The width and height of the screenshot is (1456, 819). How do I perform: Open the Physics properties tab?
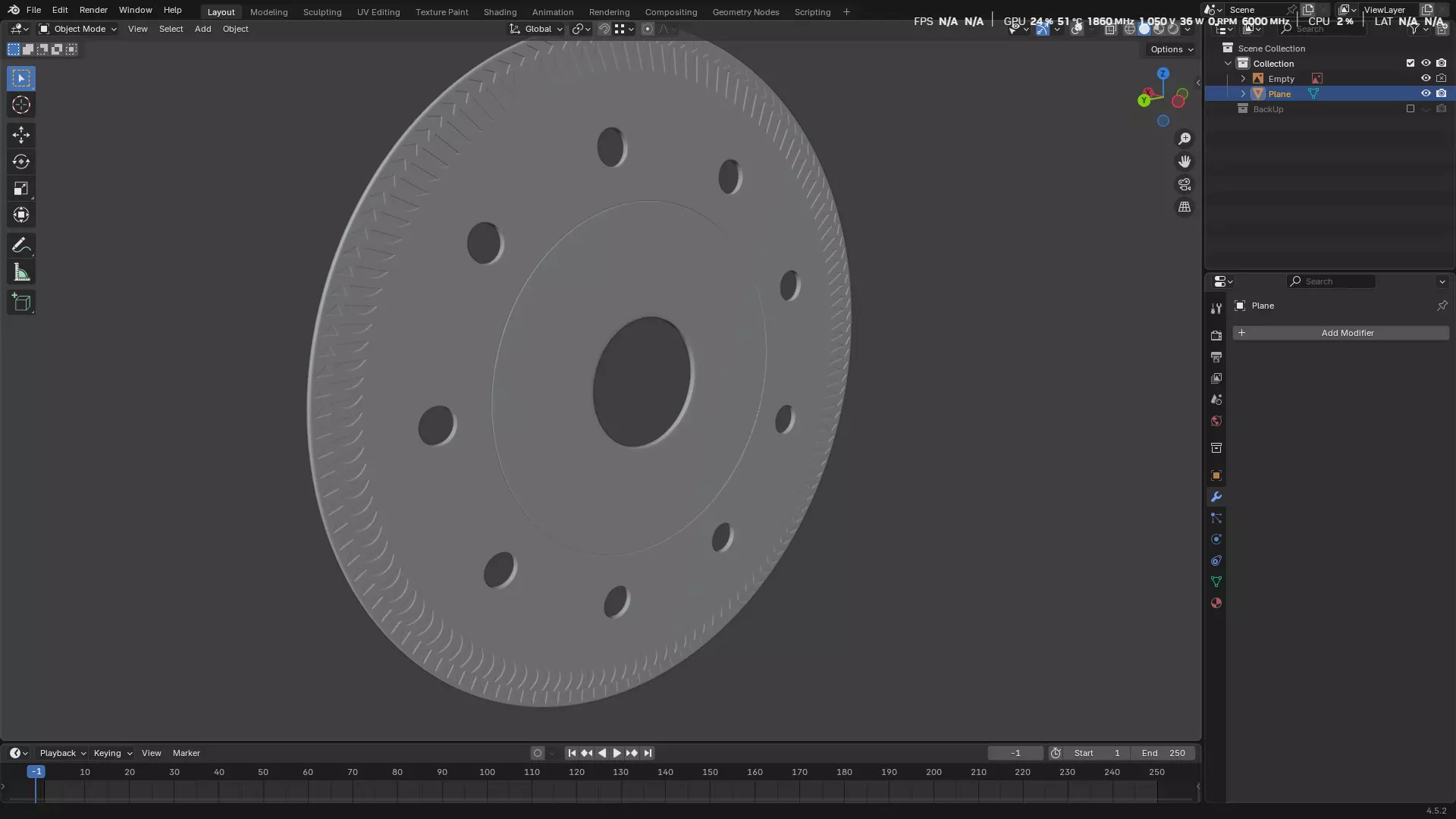point(1216,539)
